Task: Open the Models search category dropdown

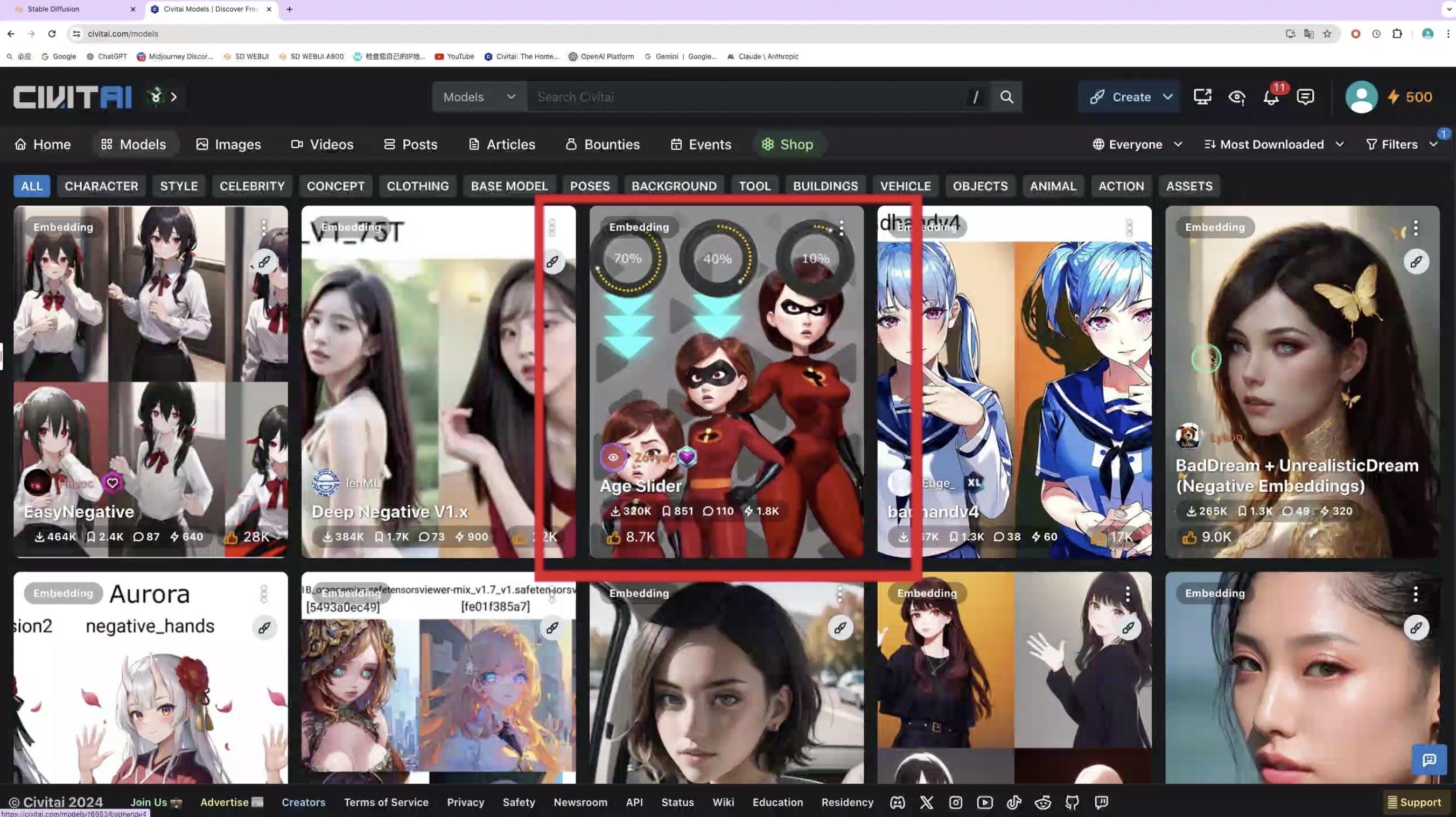Action: 479,97
